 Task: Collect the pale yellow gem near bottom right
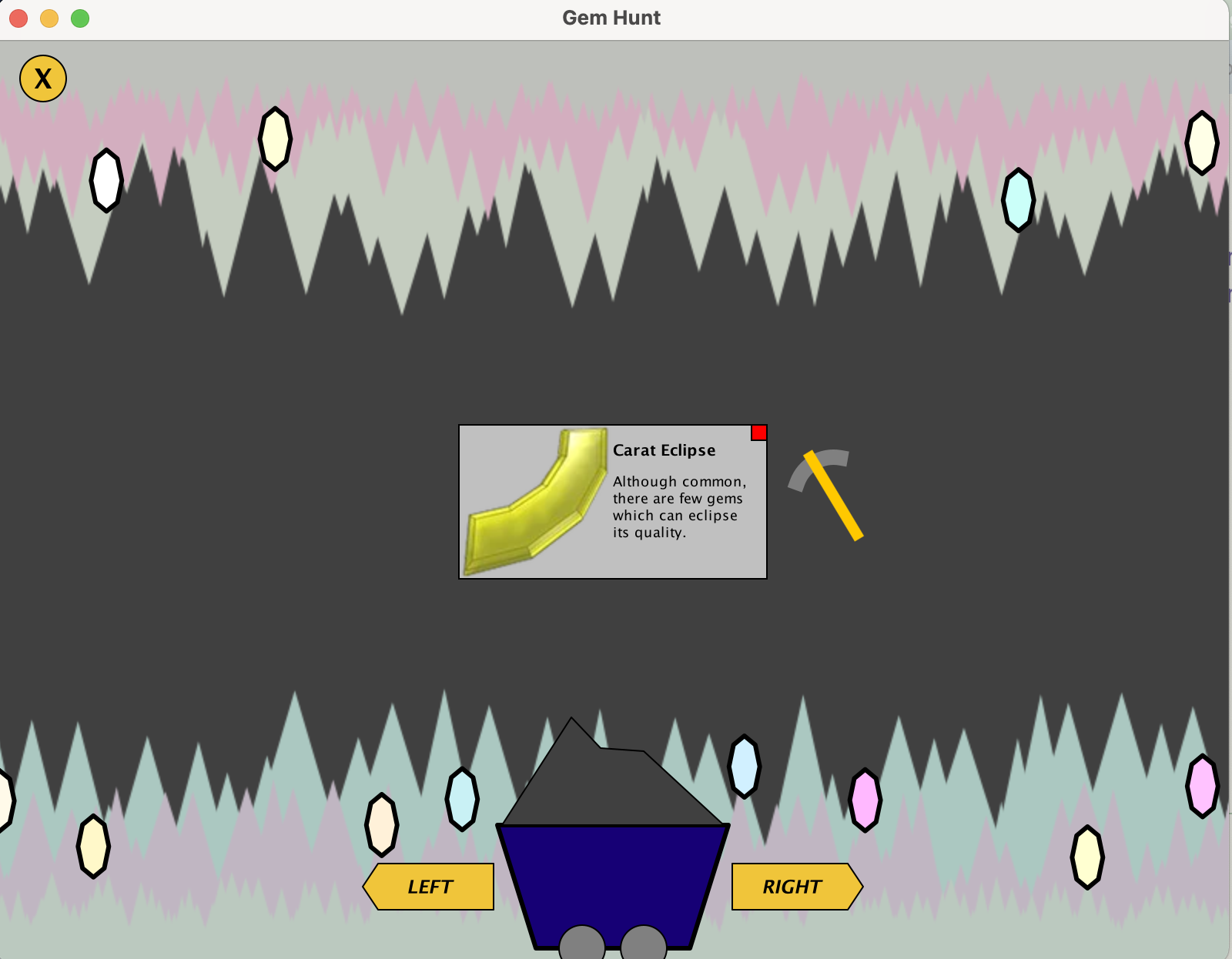pyautogui.click(x=1087, y=853)
